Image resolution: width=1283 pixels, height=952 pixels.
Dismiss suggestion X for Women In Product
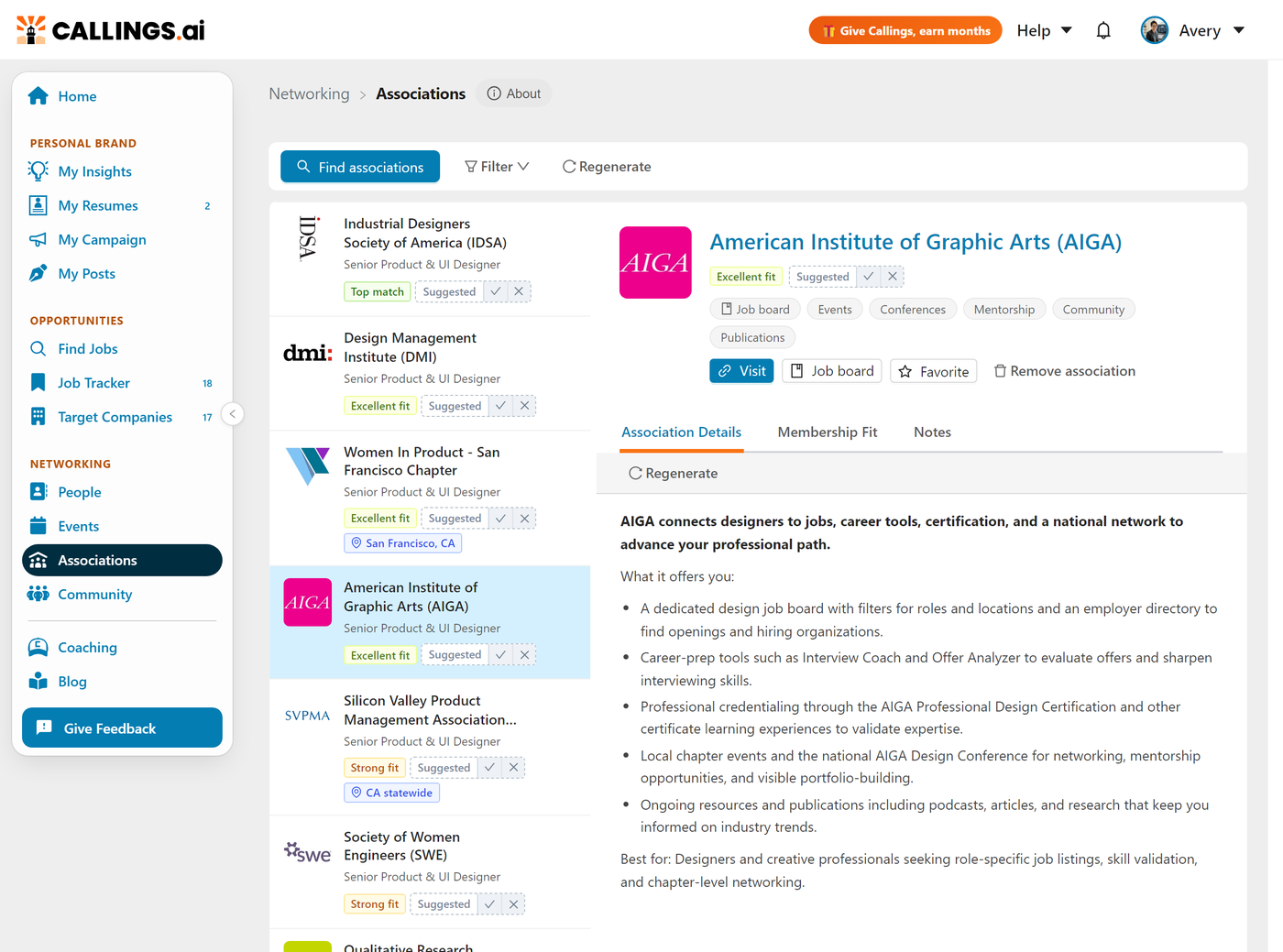tap(524, 518)
